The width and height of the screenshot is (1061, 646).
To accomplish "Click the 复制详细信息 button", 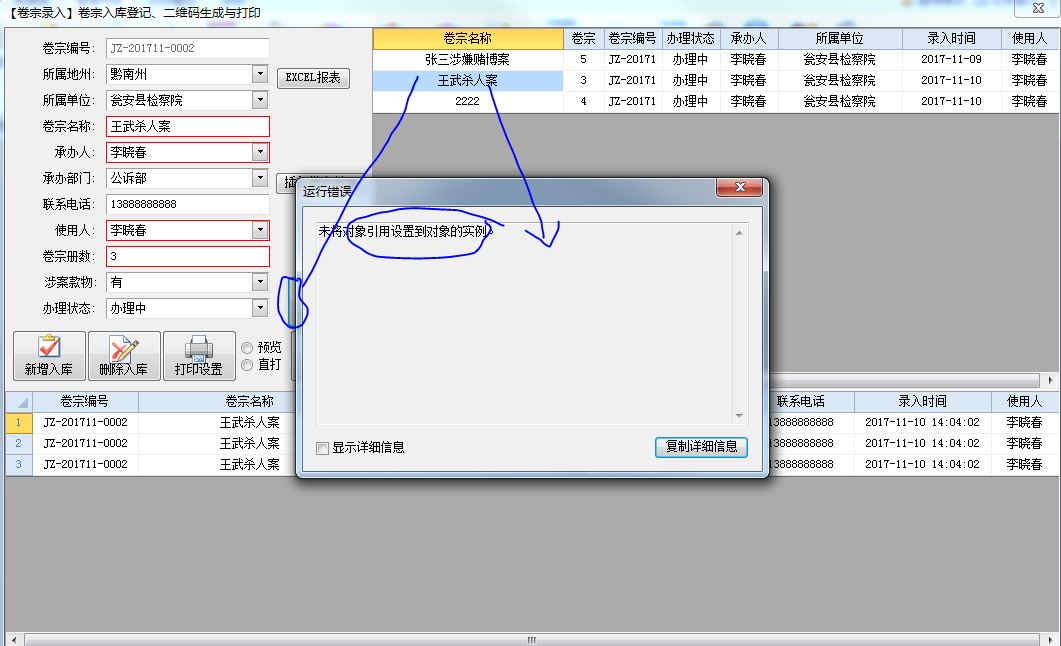I will tap(701, 447).
